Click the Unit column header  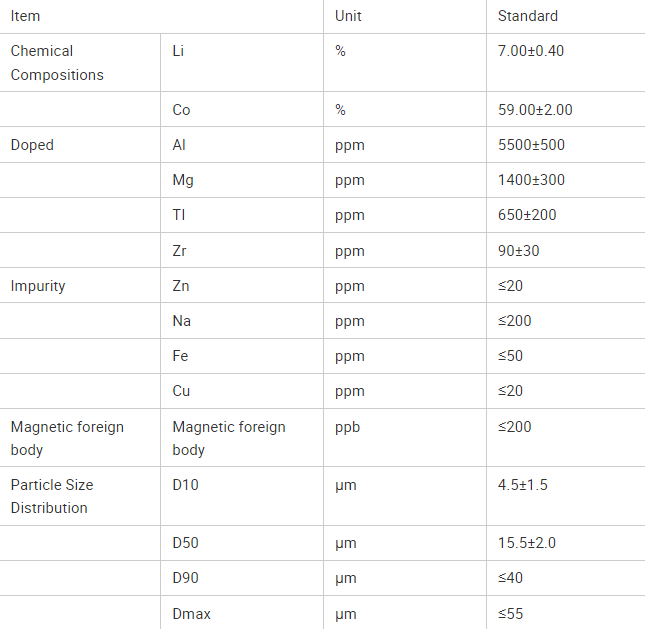pyautogui.click(x=348, y=16)
